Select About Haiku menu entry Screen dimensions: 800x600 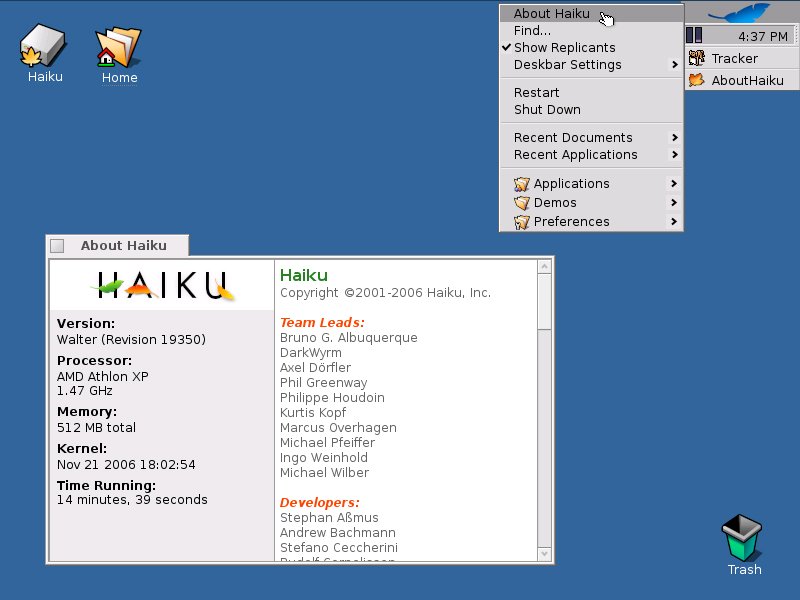coord(592,14)
